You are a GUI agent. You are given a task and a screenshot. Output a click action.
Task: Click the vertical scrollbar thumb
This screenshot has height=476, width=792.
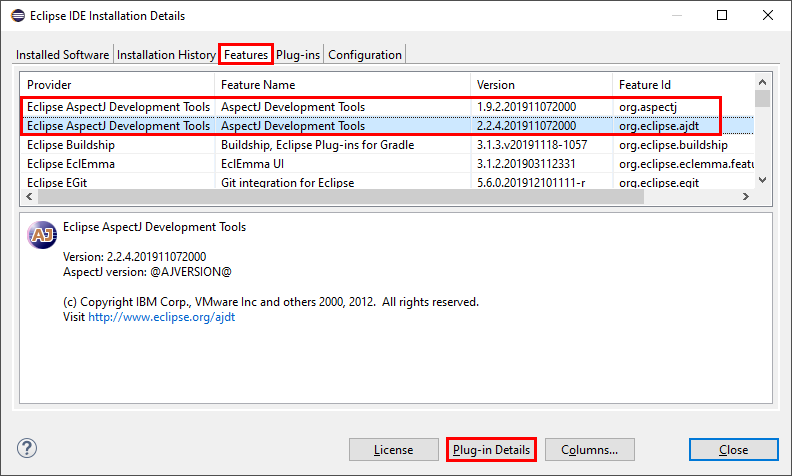pos(763,99)
